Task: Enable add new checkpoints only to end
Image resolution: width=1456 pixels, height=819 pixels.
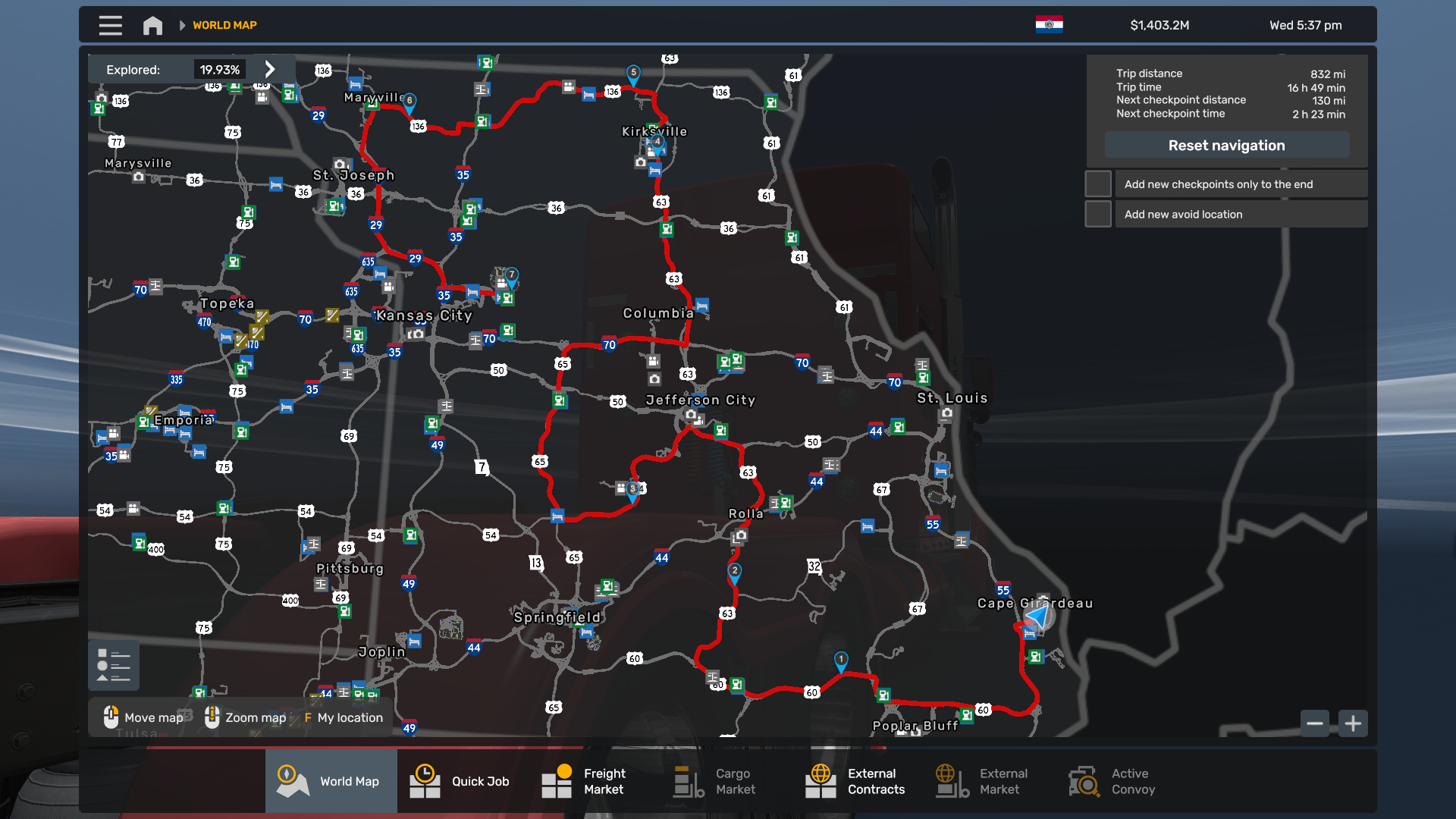Action: (x=1098, y=184)
